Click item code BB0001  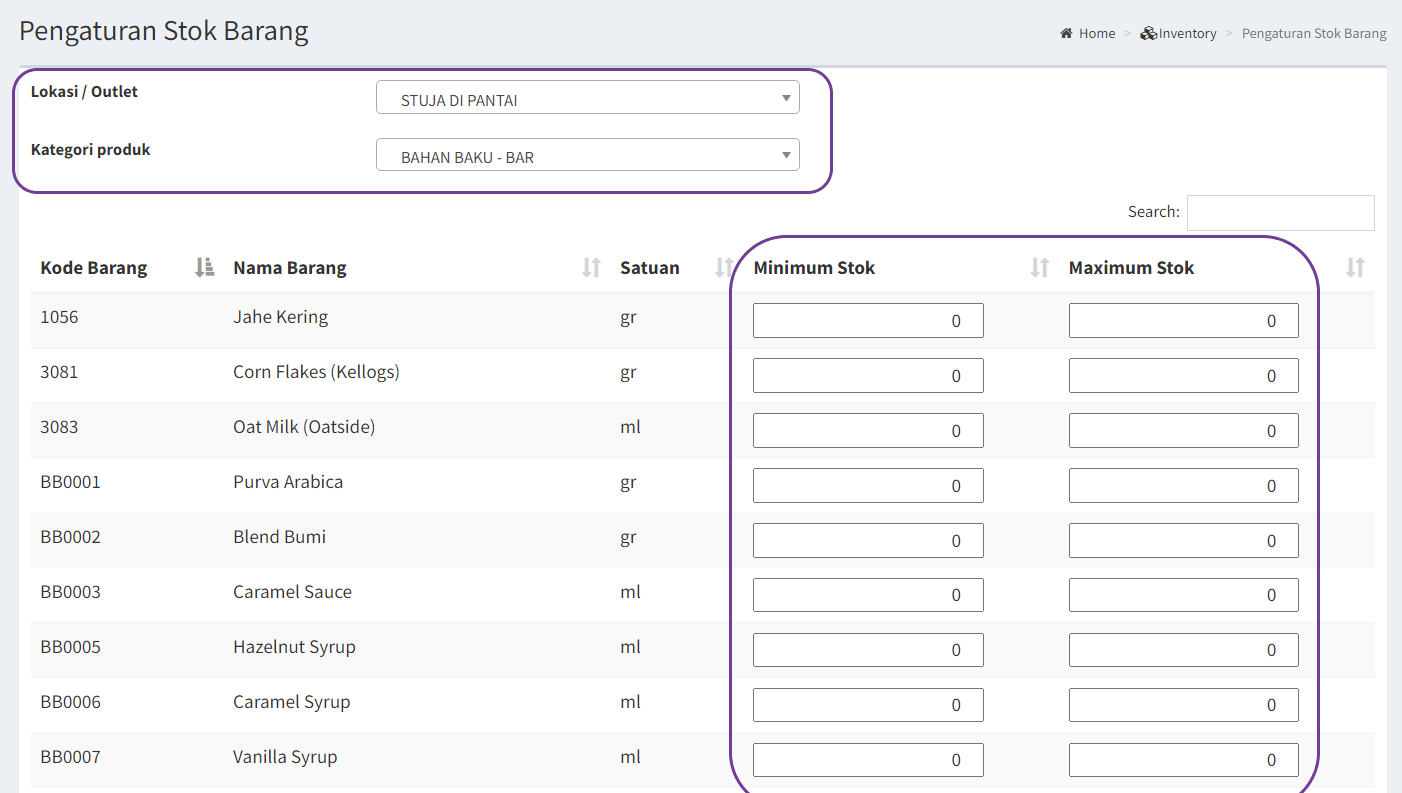[x=70, y=482]
